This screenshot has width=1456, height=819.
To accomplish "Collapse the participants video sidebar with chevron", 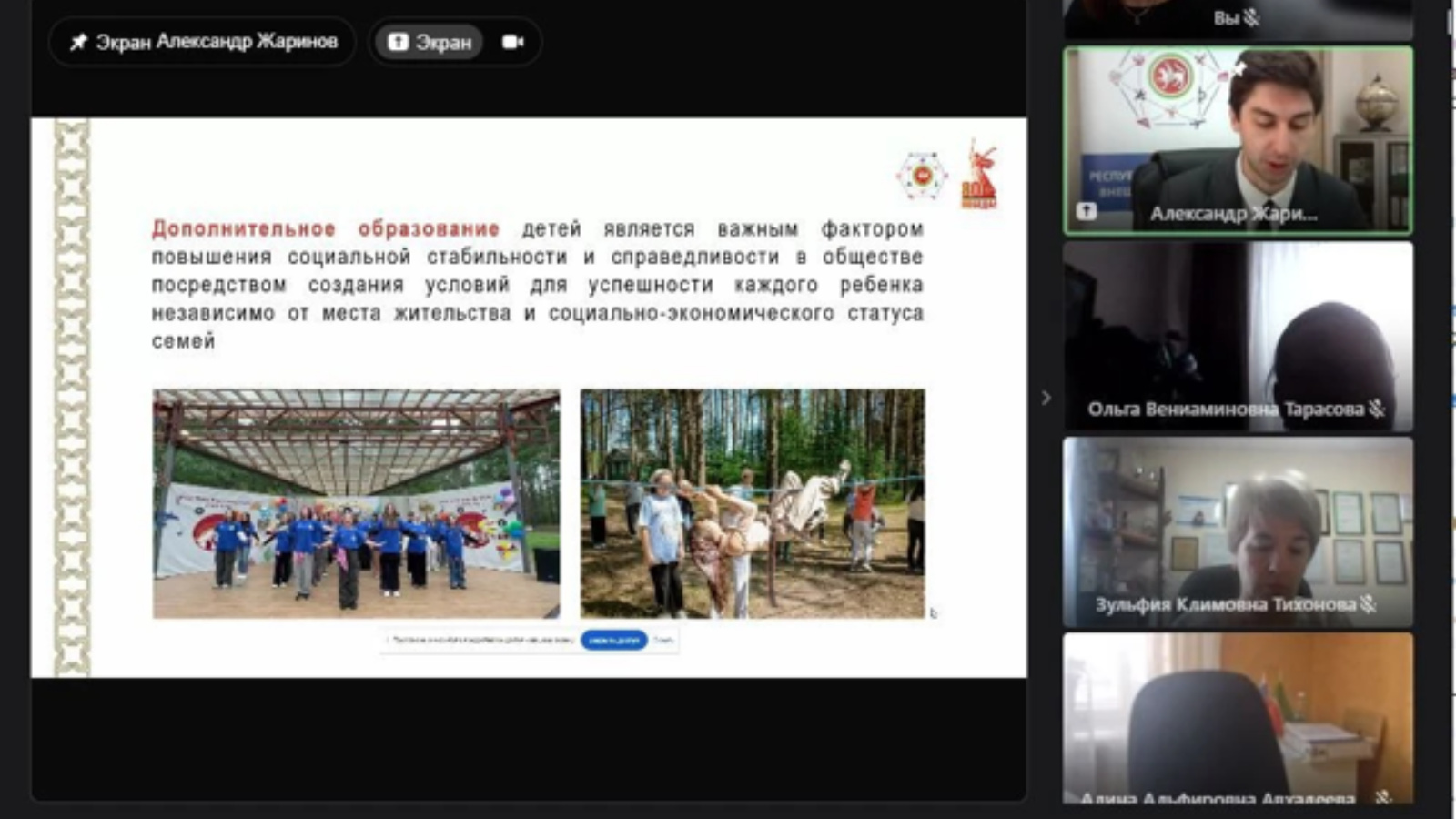I will (1046, 398).
